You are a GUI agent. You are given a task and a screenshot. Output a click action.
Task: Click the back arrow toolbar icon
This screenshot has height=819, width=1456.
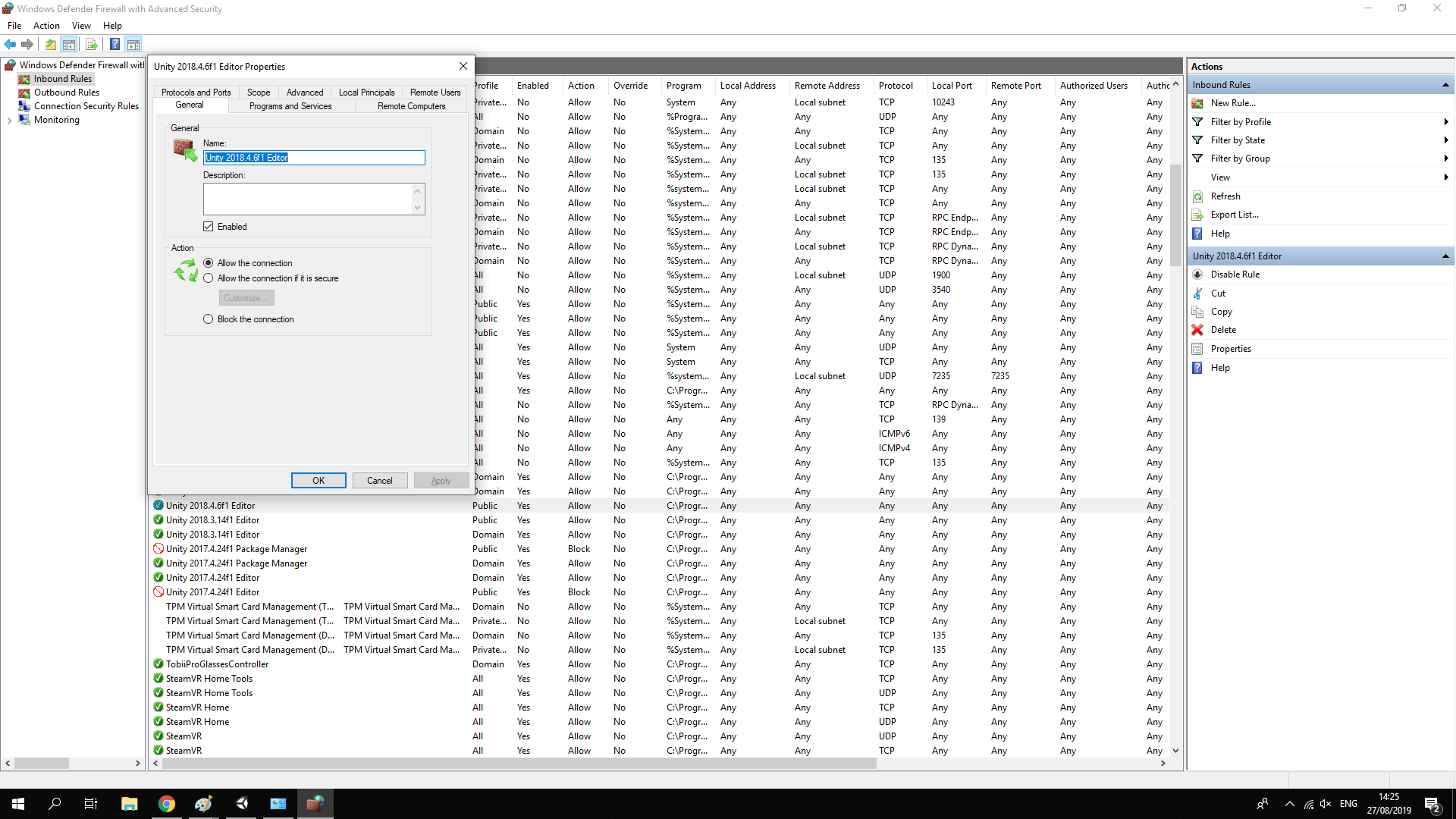[10, 44]
